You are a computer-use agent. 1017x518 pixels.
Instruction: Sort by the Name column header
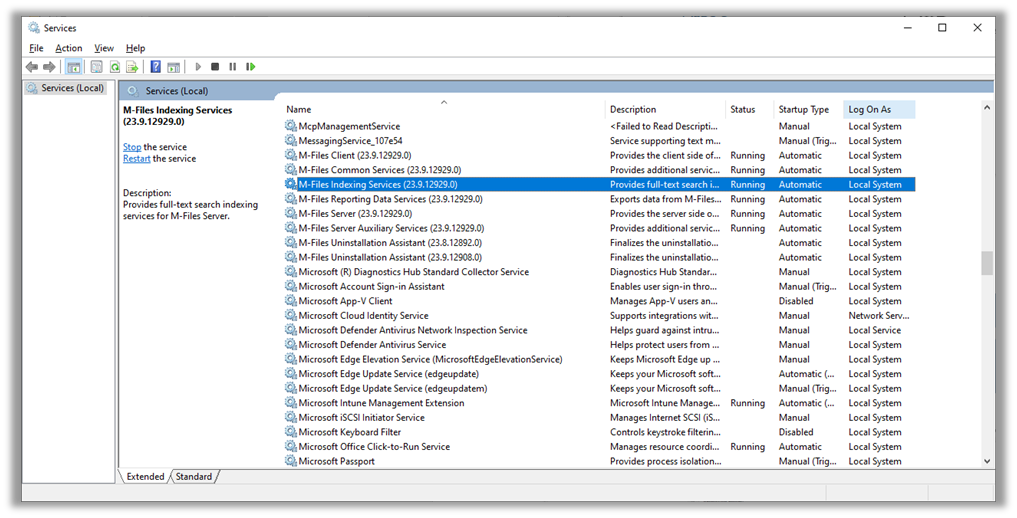[444, 110]
